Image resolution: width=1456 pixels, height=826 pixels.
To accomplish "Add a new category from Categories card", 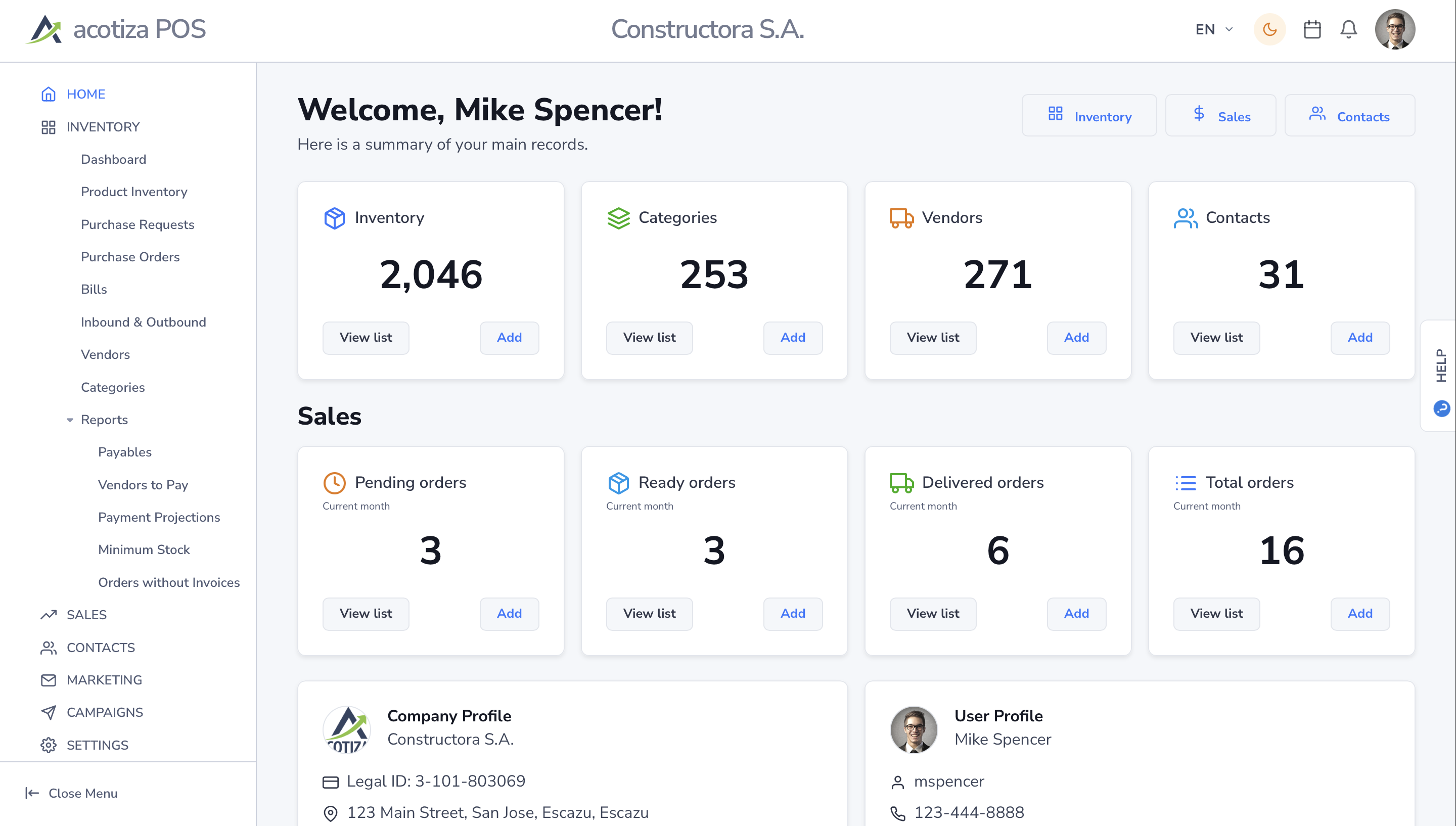I will point(792,338).
